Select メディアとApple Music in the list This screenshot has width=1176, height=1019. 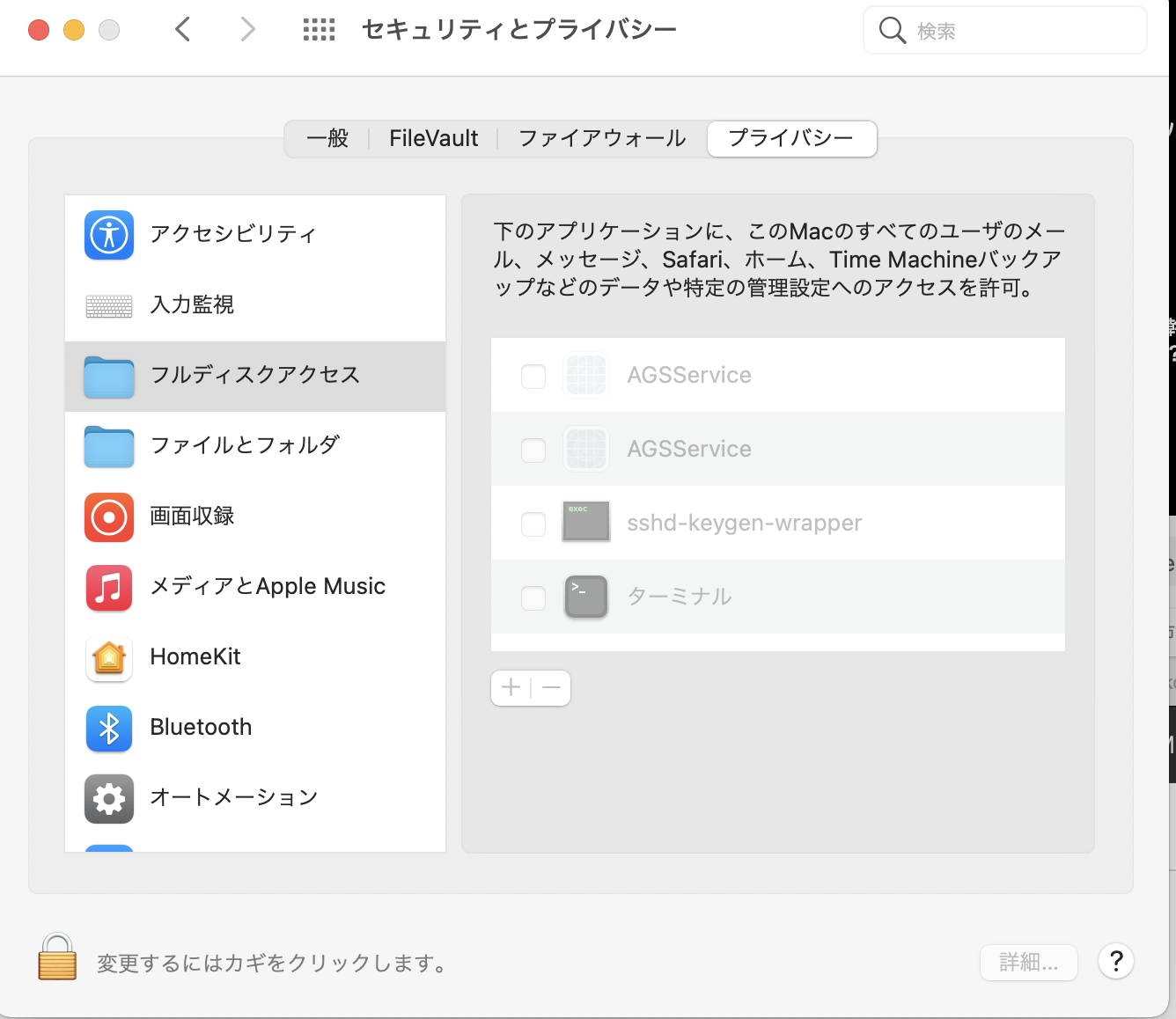[x=255, y=588]
